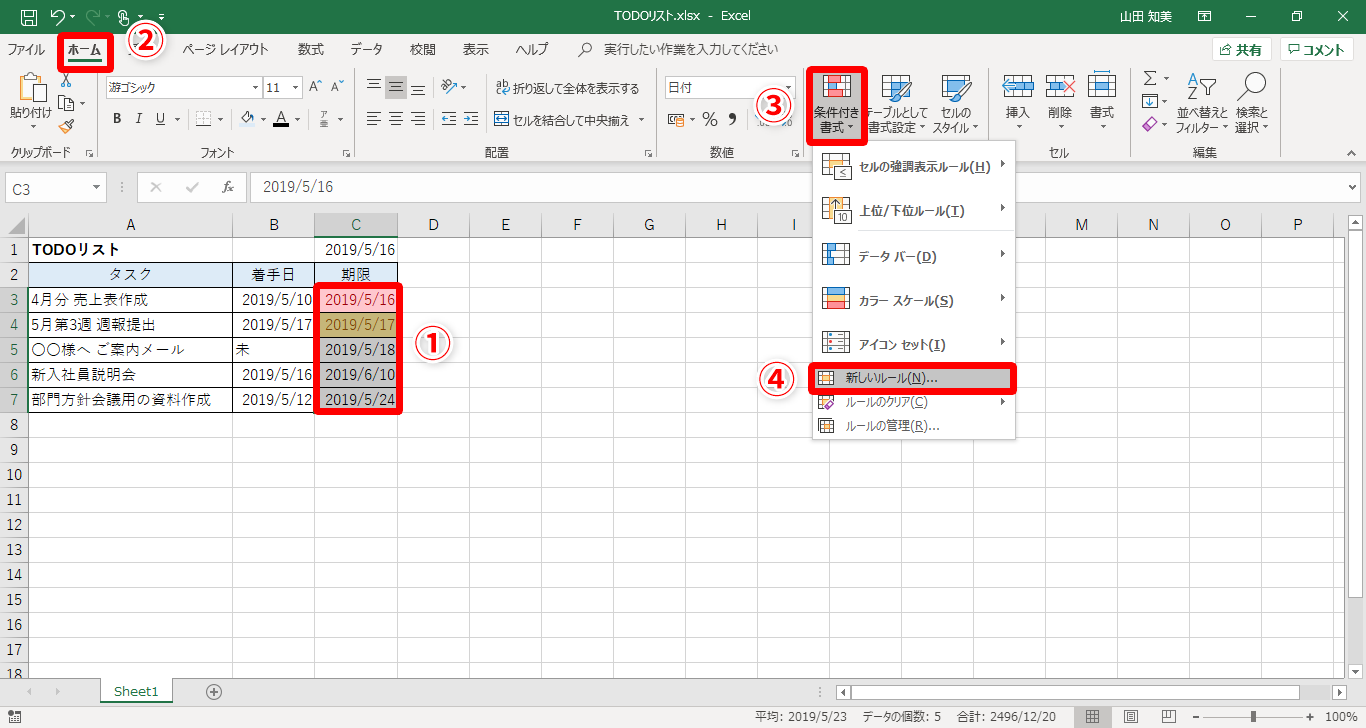Decrease the cell indent

click(x=449, y=120)
